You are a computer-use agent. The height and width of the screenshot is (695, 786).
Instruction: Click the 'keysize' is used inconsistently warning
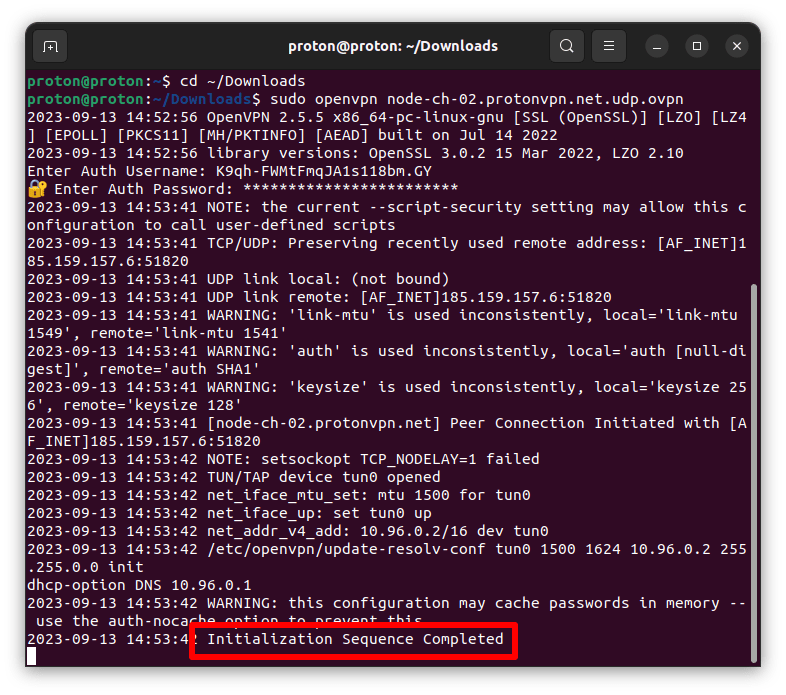tap(386, 396)
